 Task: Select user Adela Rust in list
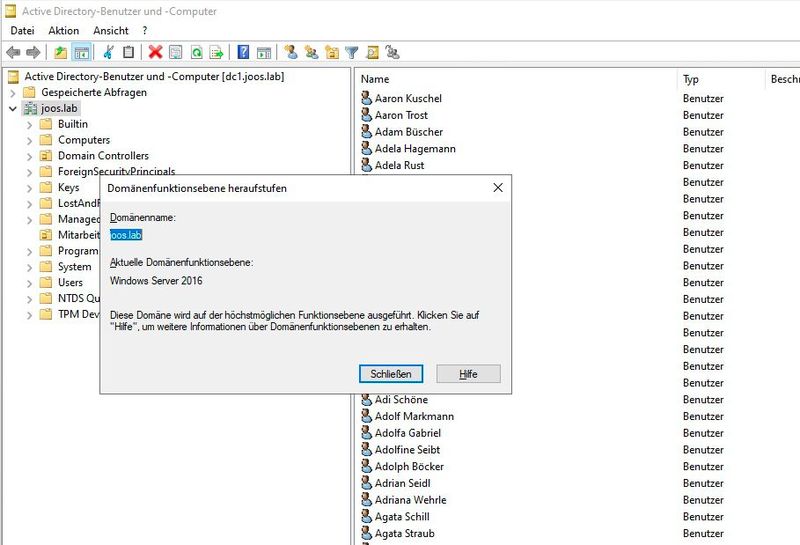(399, 165)
